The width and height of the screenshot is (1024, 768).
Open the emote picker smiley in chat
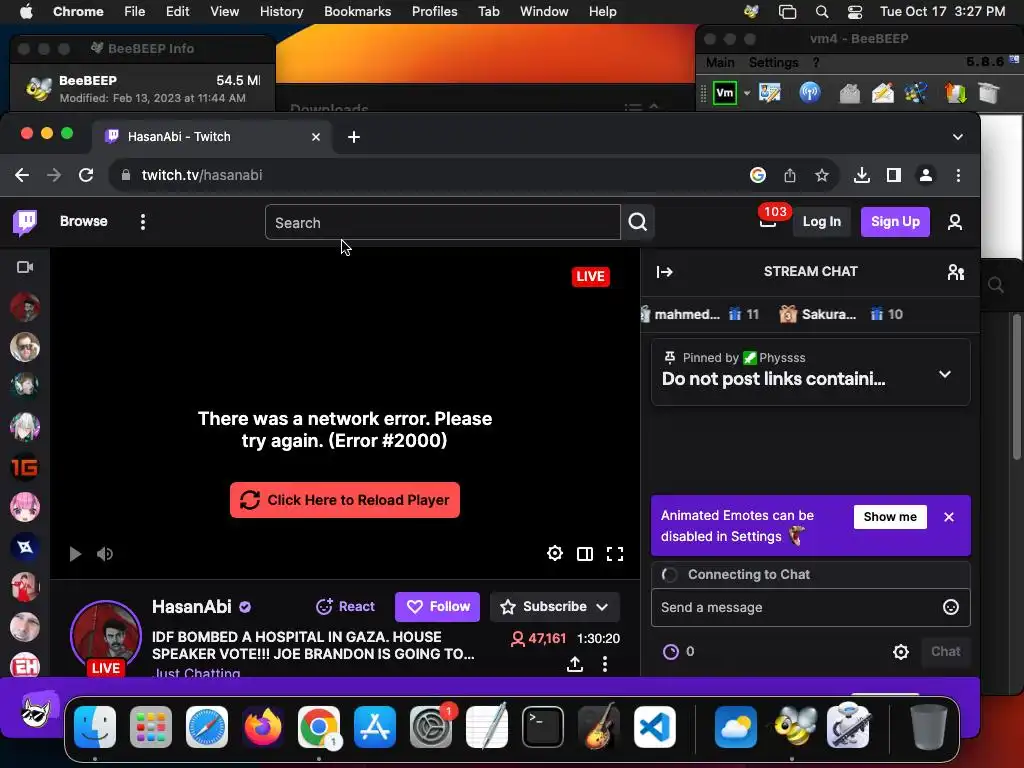(x=951, y=607)
